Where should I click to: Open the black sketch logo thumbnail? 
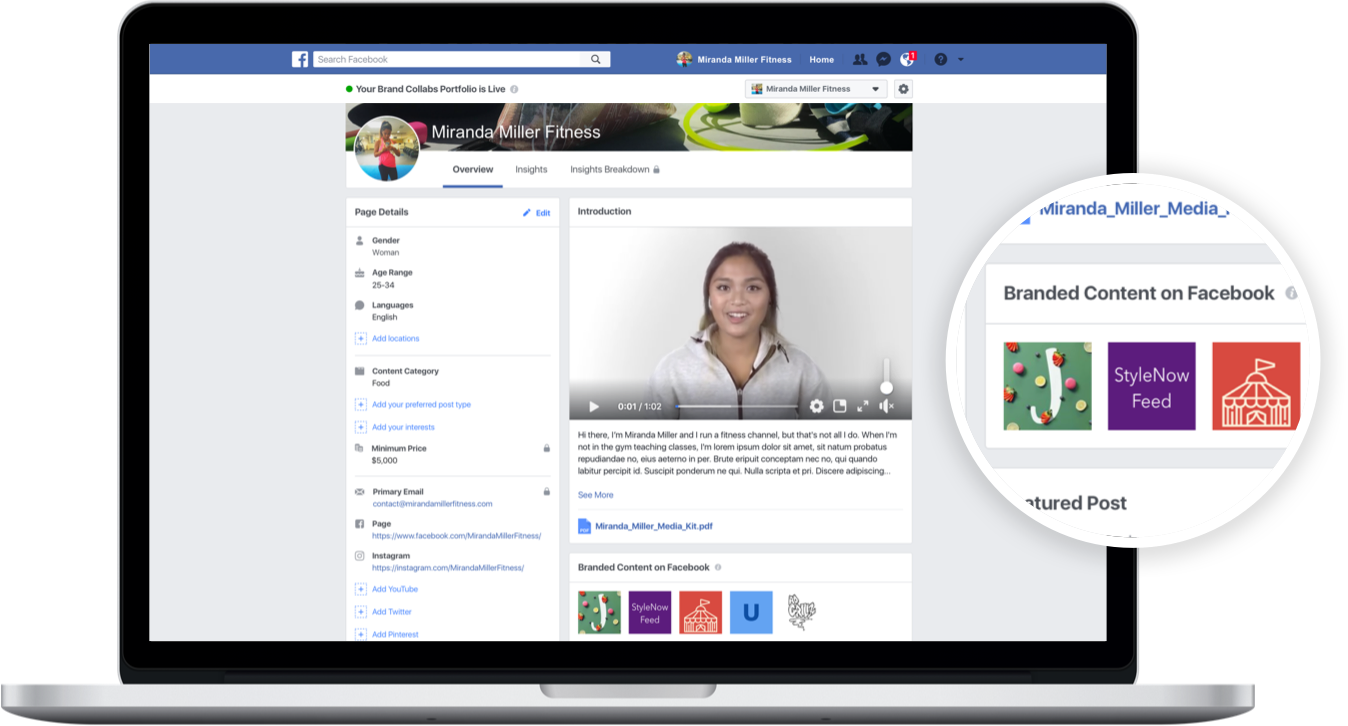(801, 612)
